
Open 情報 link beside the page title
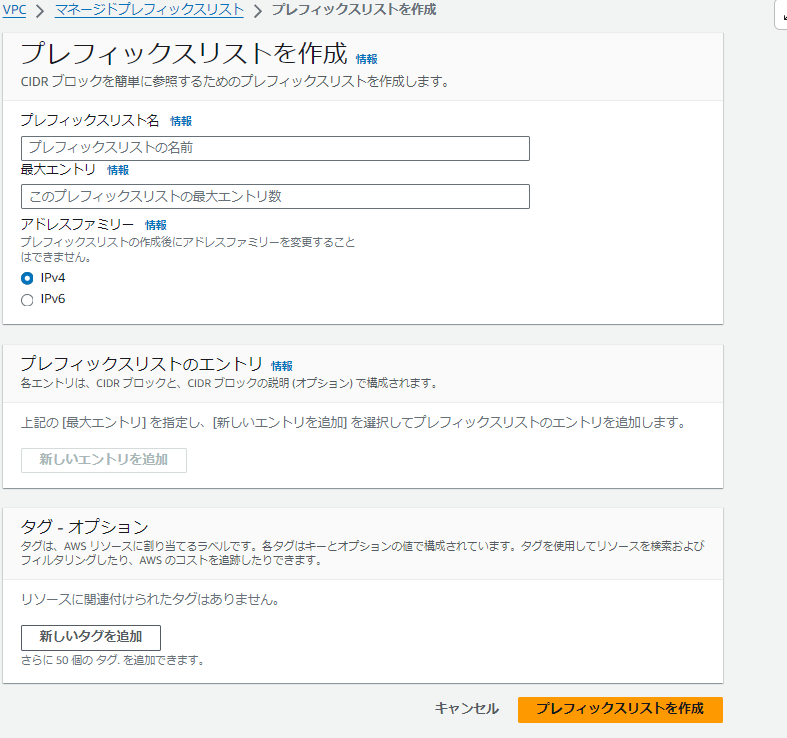click(366, 59)
